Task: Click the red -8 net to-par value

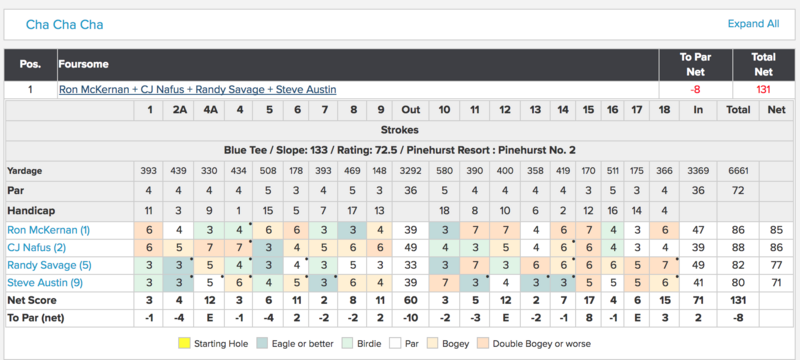Action: pyautogui.click(x=695, y=90)
